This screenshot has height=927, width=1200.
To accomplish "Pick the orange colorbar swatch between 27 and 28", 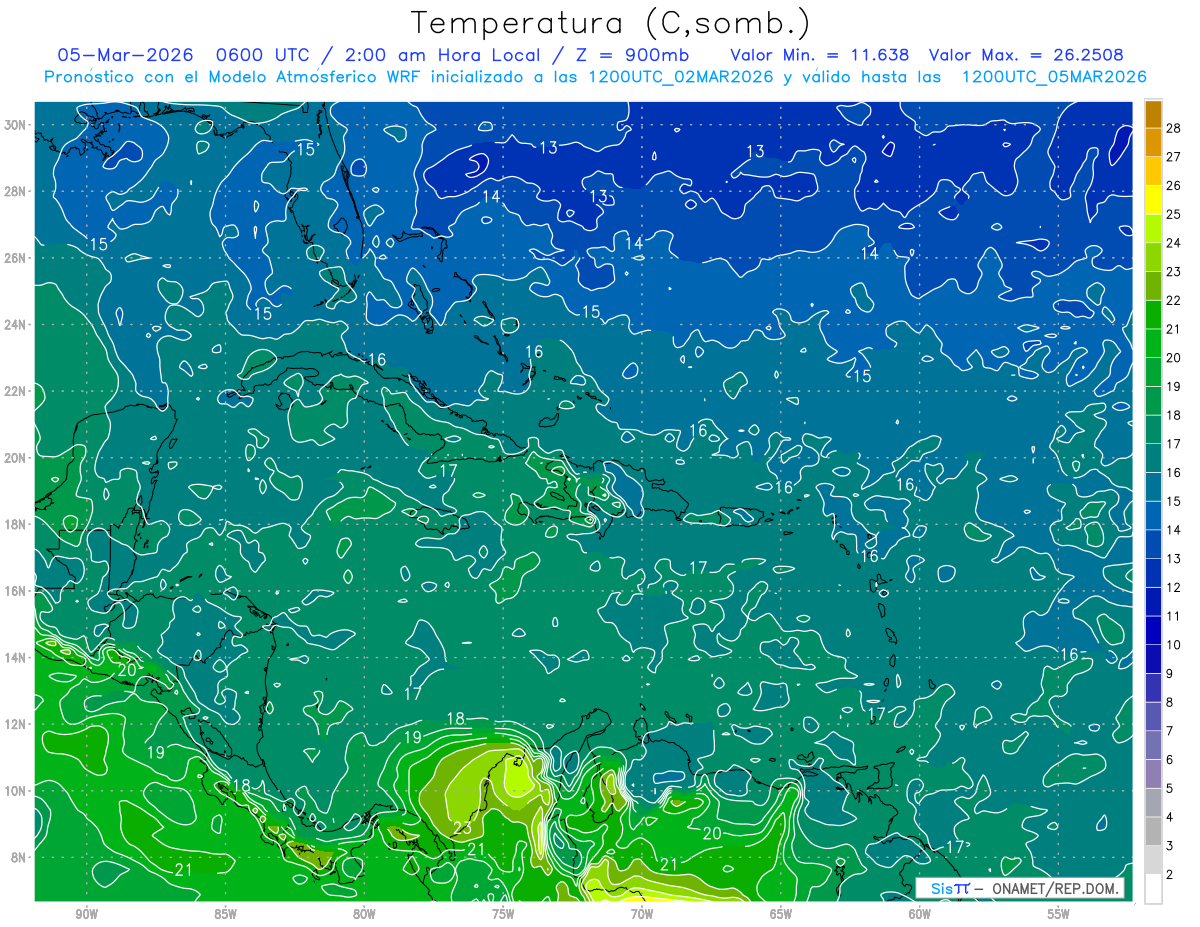I will click(x=1153, y=143).
